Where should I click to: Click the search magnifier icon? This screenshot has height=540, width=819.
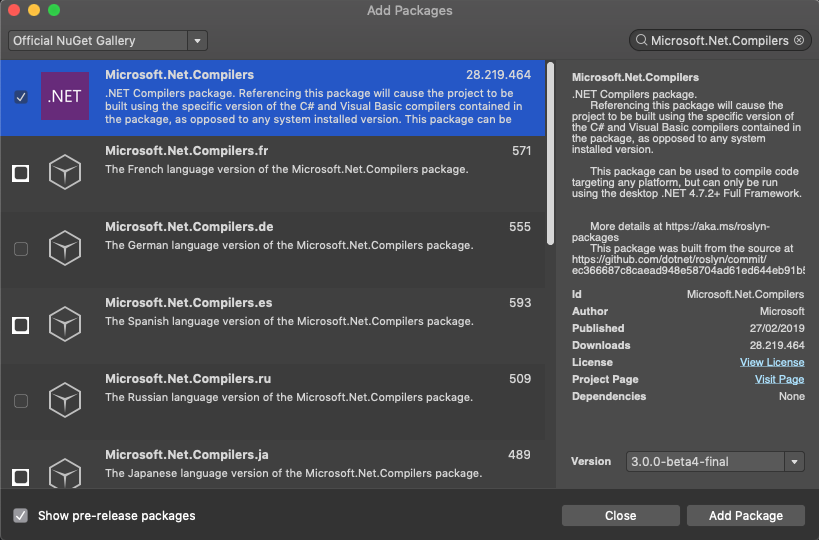pyautogui.click(x=641, y=40)
